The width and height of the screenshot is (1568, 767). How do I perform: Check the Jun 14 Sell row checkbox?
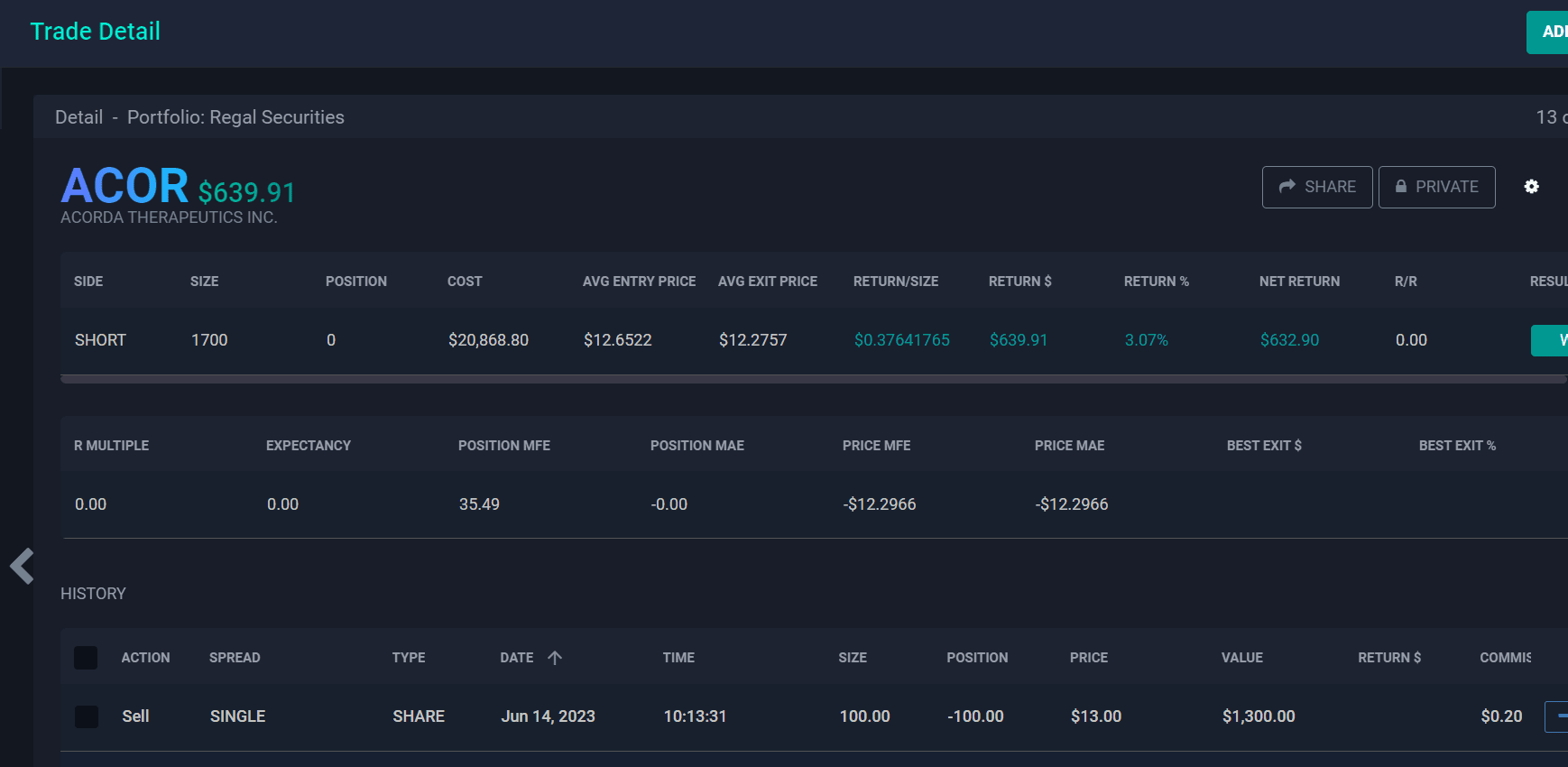click(86, 716)
